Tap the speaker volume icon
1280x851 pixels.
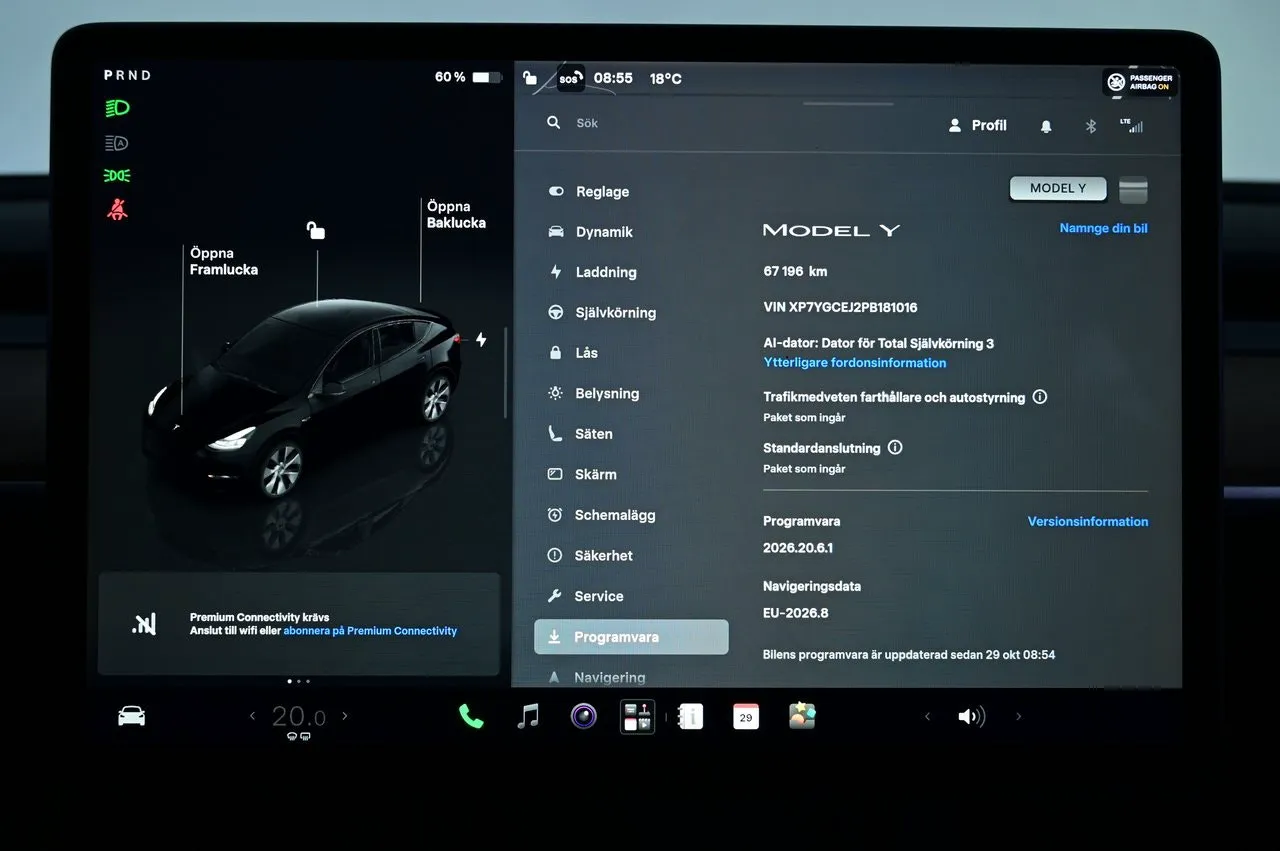click(x=971, y=716)
